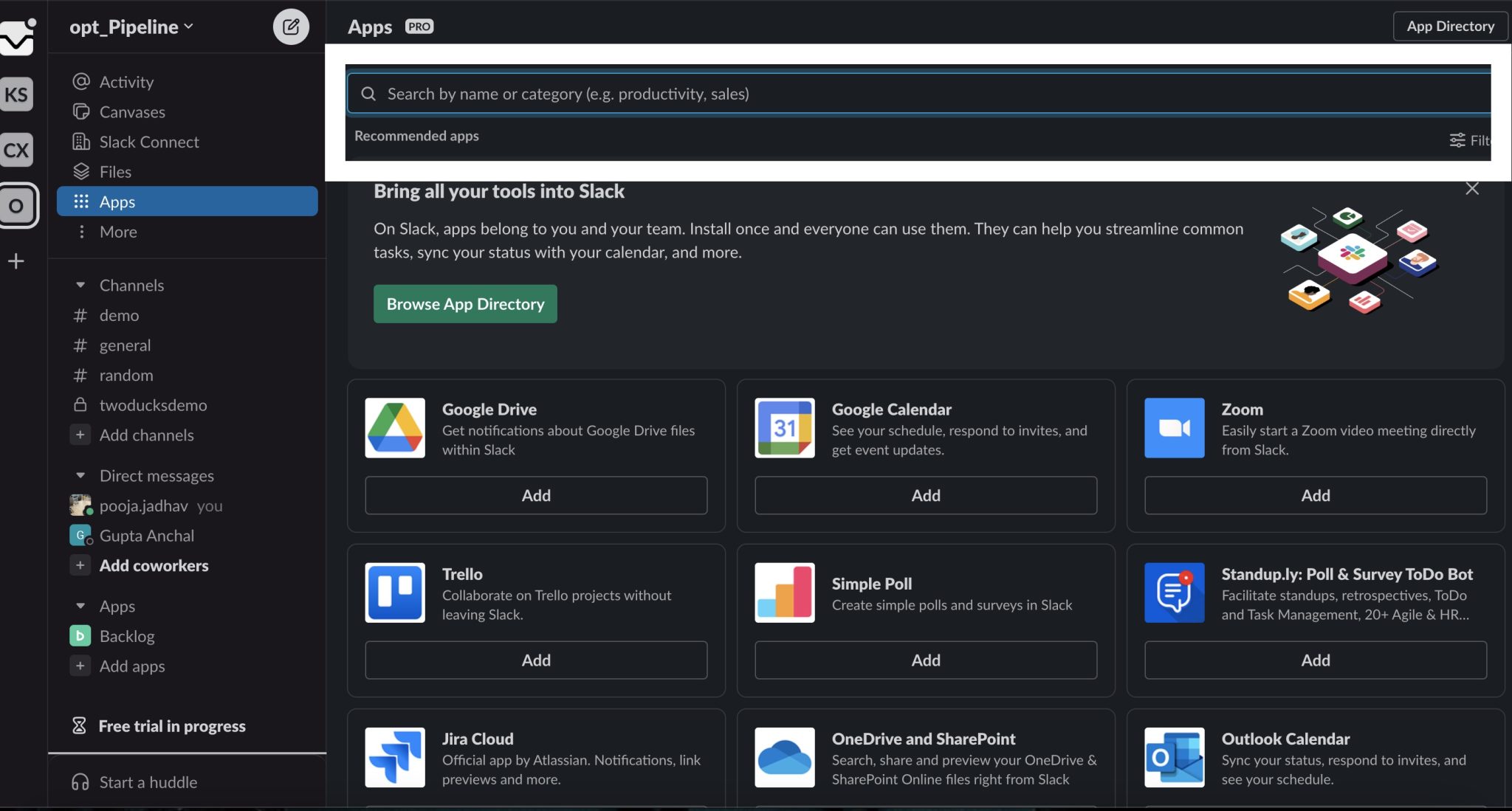Screen dimensions: 1512x811
Task: Select the Activity icon in sidebar
Action: point(83,81)
